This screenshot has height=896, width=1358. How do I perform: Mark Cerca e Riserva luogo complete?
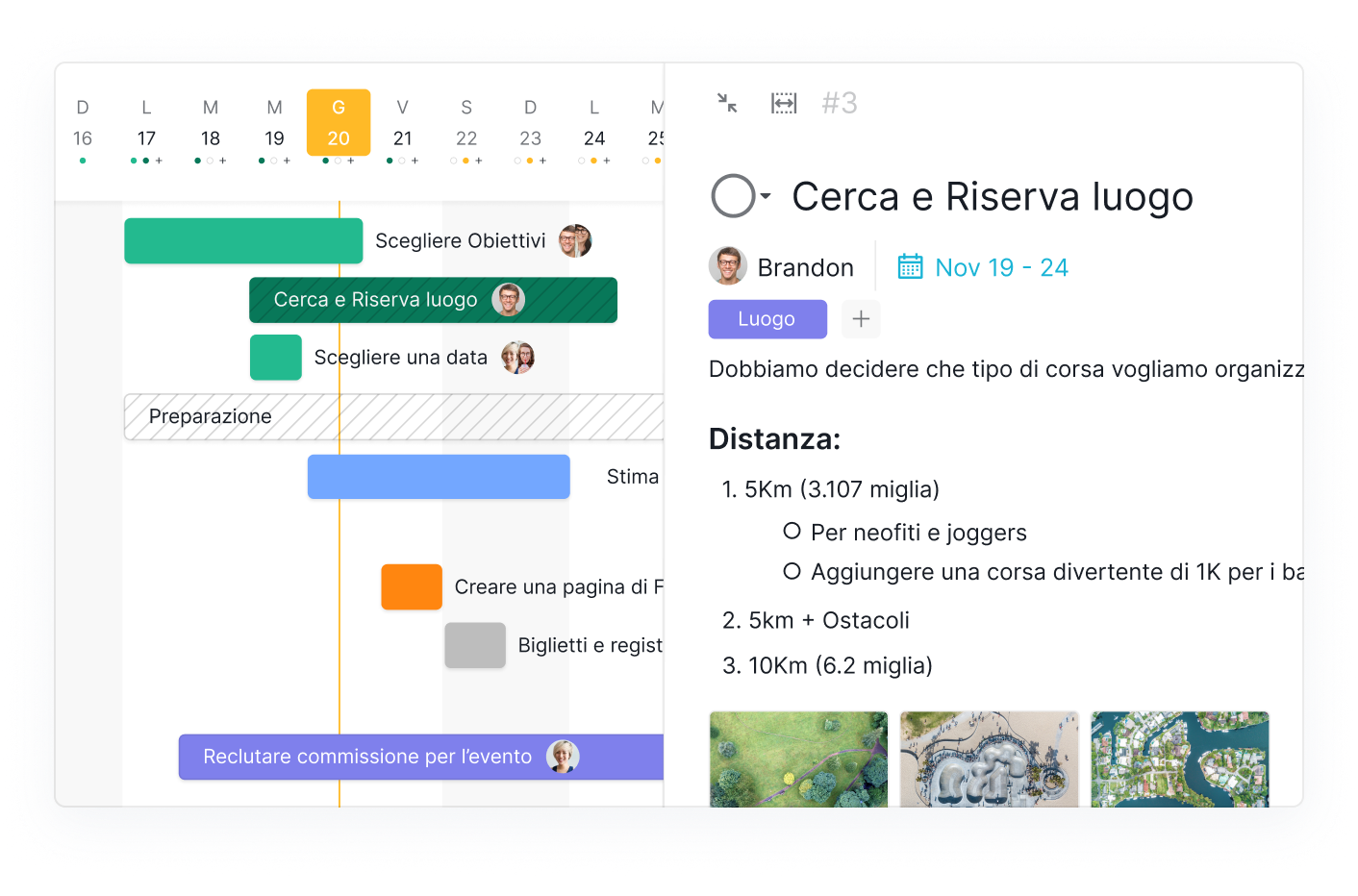click(733, 196)
